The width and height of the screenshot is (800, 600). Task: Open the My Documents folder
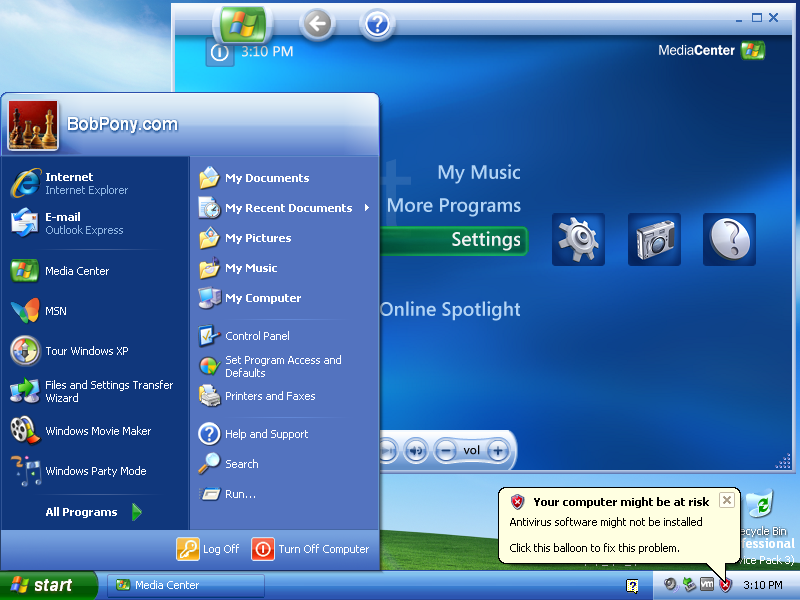(x=283, y=178)
